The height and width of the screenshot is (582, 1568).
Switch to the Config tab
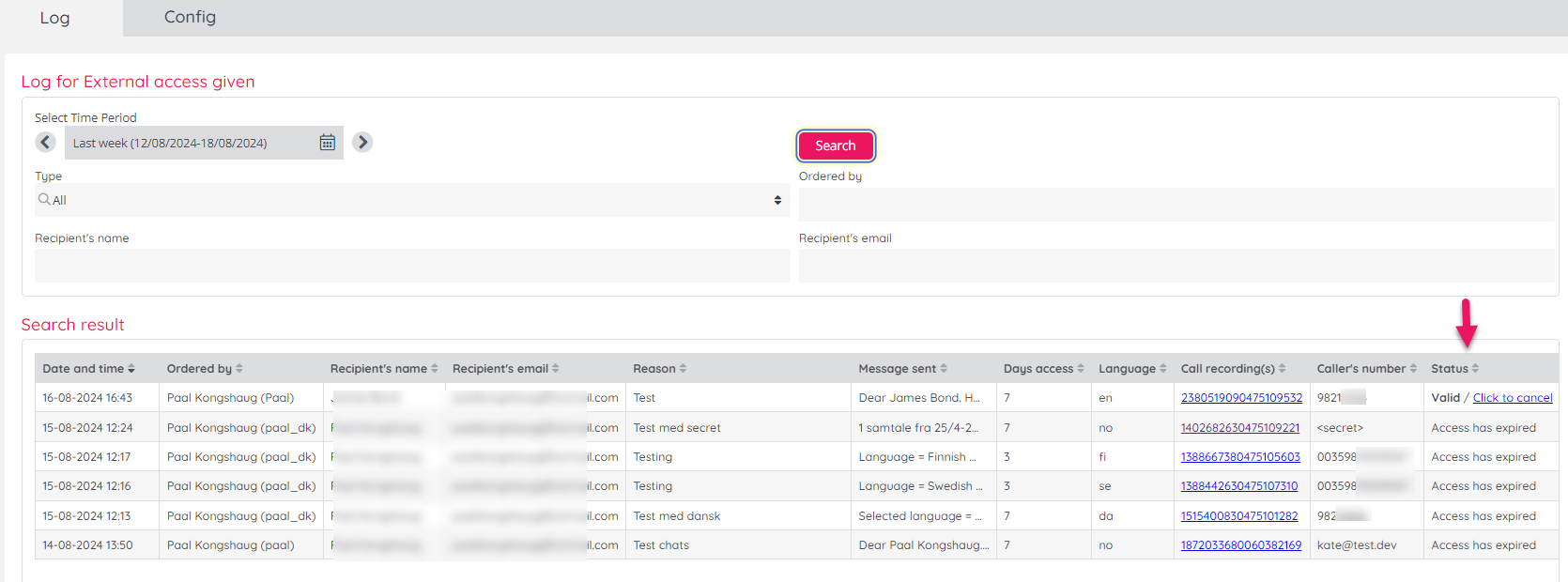tap(190, 17)
